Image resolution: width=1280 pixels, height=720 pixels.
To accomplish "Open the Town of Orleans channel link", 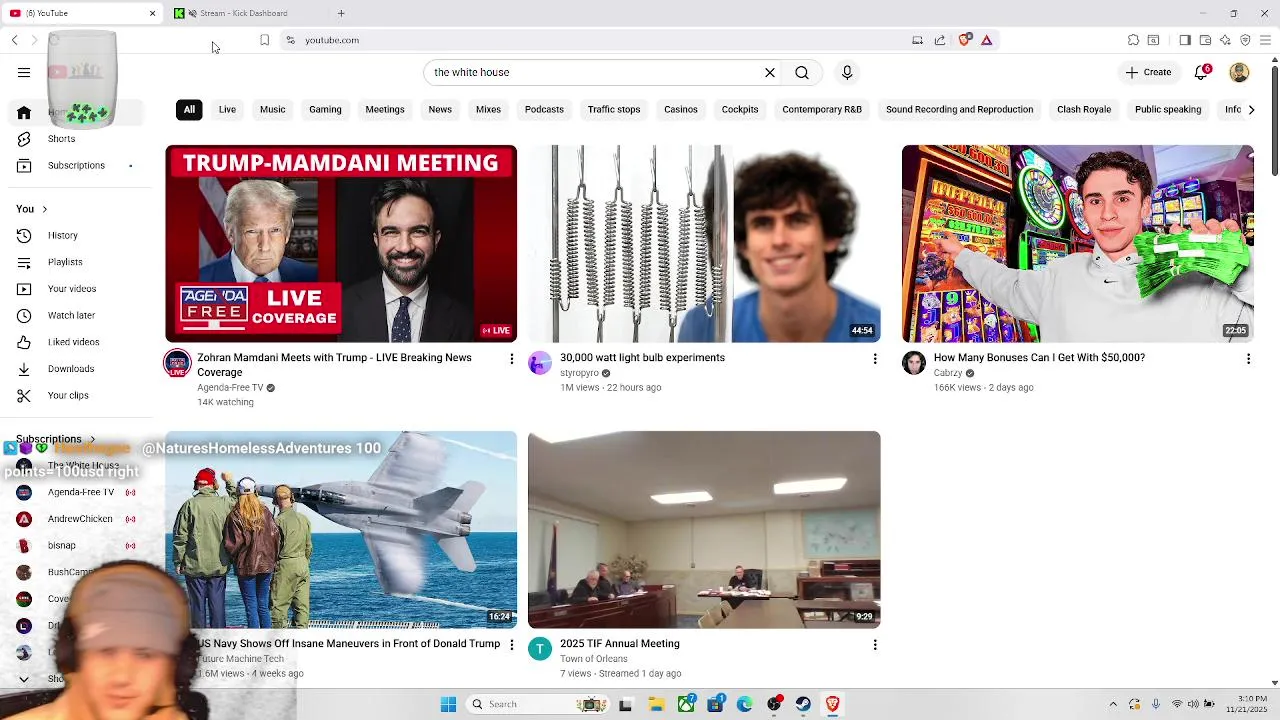I will tap(593, 659).
